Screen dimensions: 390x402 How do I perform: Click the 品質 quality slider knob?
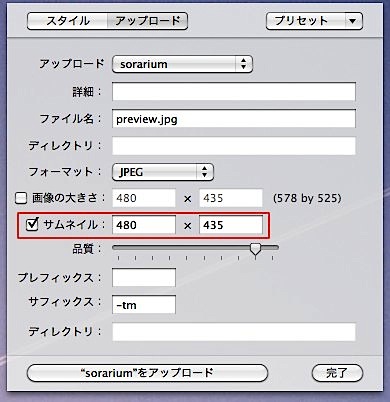click(256, 249)
